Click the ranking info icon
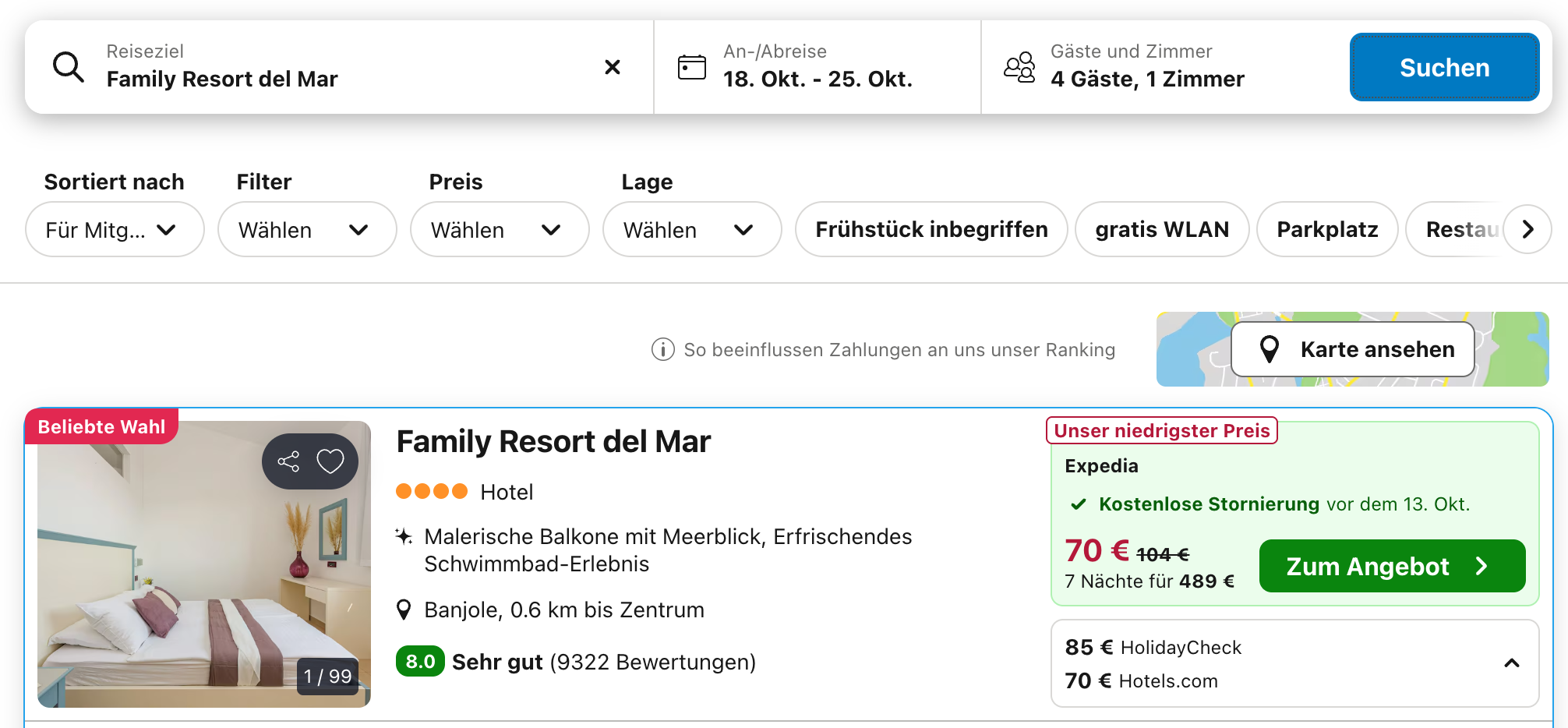Viewport: 1568px width, 728px height. (662, 349)
